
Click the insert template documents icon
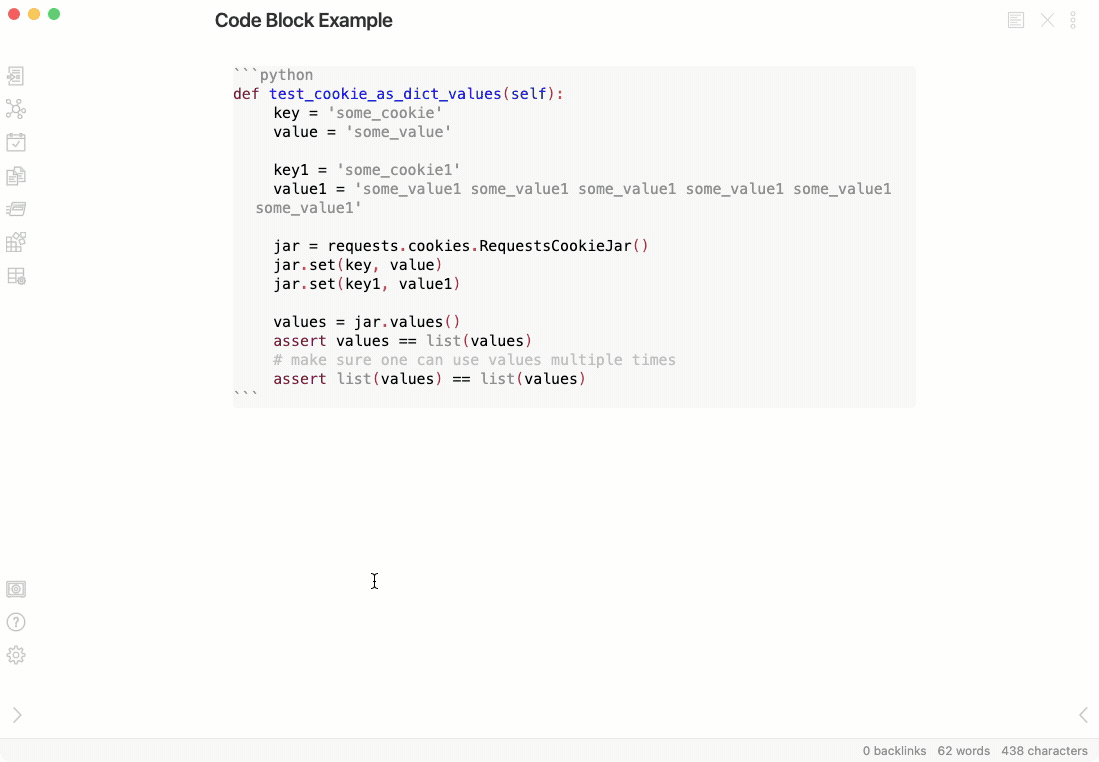(15, 176)
